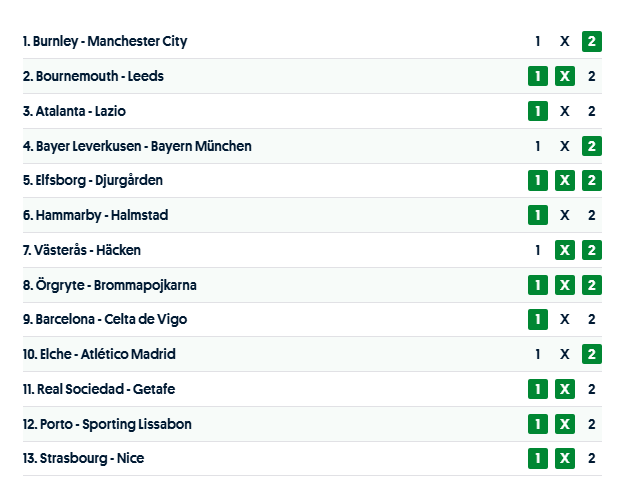Open the Barcelona - Celta de Vigo match
The width and height of the screenshot is (630, 488).
point(112,320)
